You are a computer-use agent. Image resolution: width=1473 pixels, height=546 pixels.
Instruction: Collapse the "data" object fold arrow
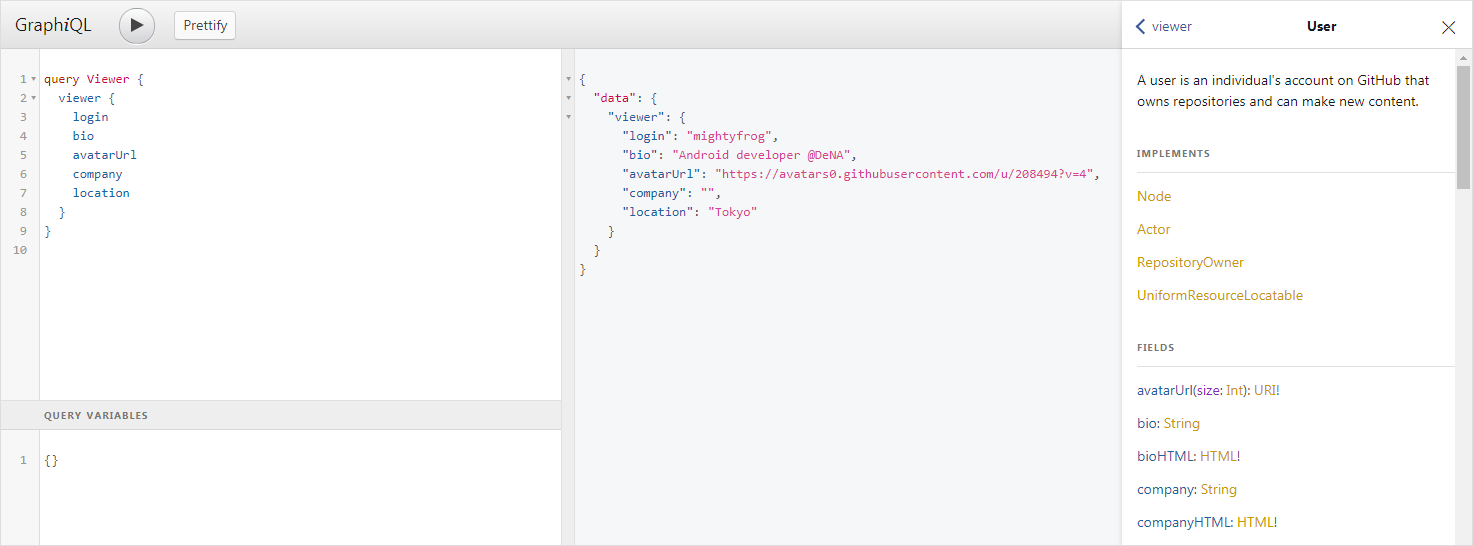click(569, 98)
